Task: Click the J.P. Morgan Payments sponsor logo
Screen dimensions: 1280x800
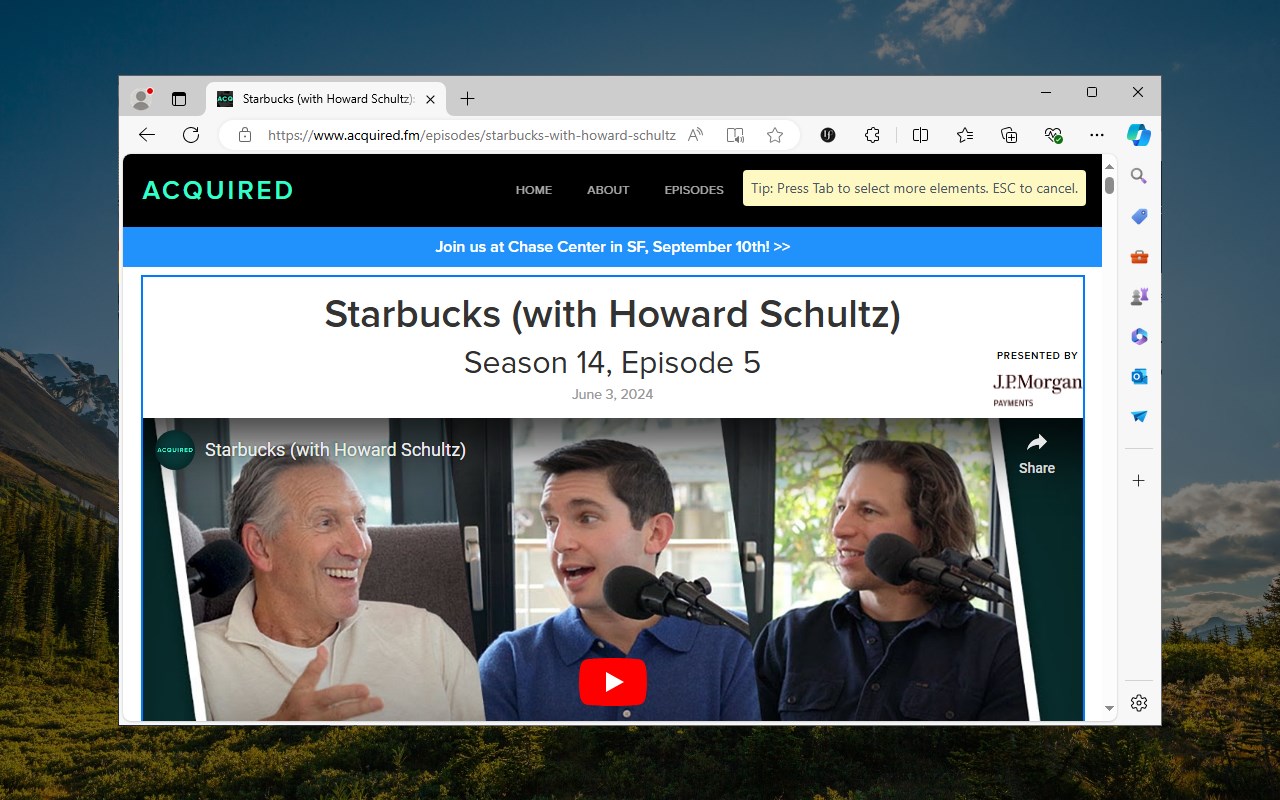Action: (1037, 389)
